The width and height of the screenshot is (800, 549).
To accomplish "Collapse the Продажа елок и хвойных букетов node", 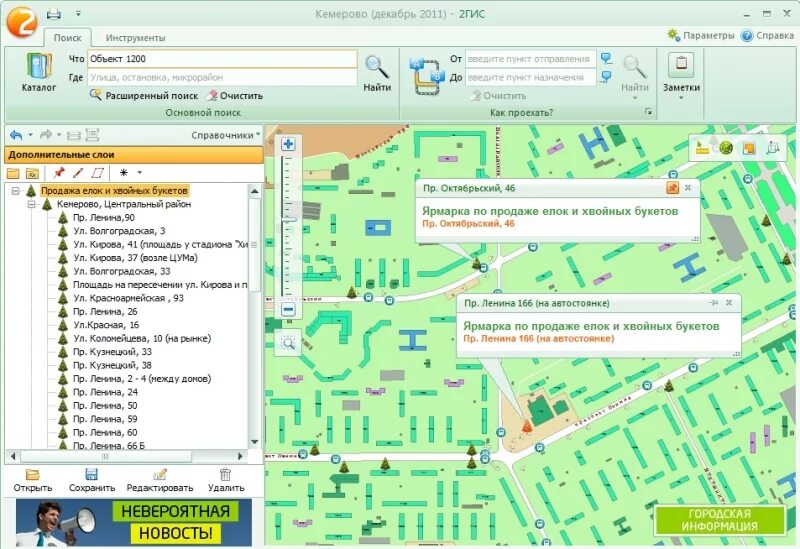I will coord(15,191).
